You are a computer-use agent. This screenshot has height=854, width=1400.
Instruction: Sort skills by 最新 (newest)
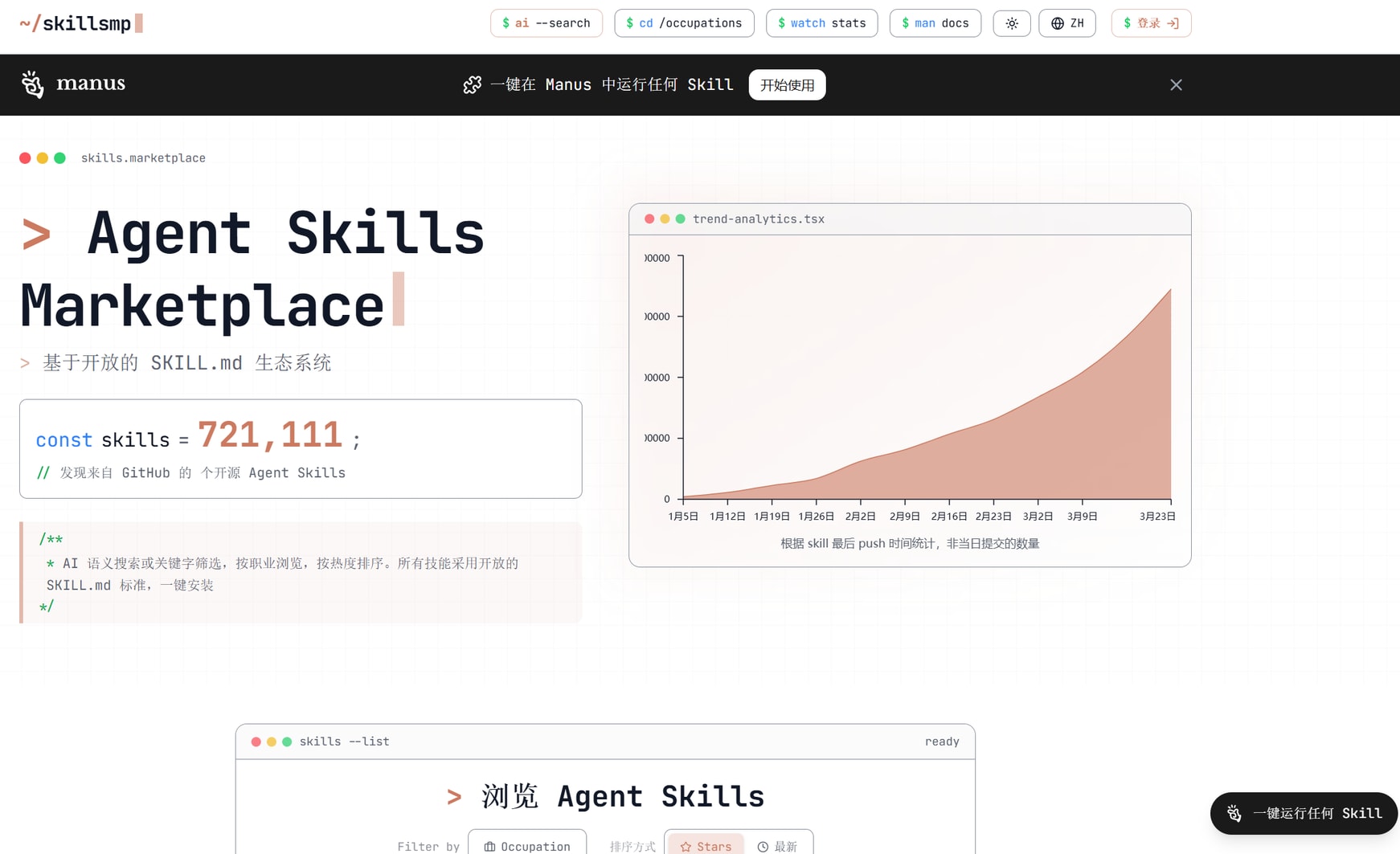[x=777, y=845]
